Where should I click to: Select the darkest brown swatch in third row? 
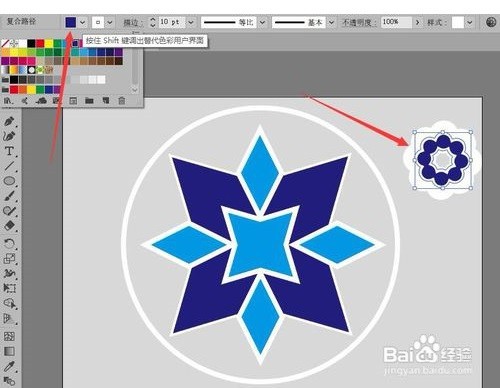tap(119, 61)
